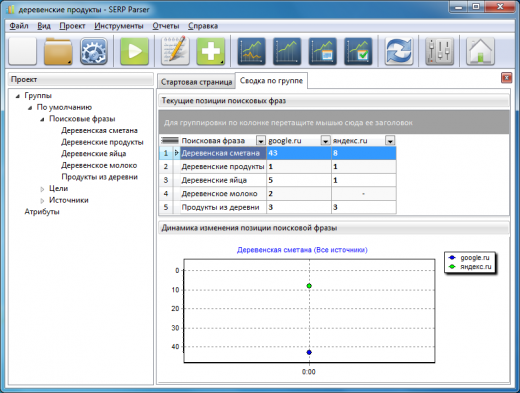Close the tab with red X button

[506, 78]
